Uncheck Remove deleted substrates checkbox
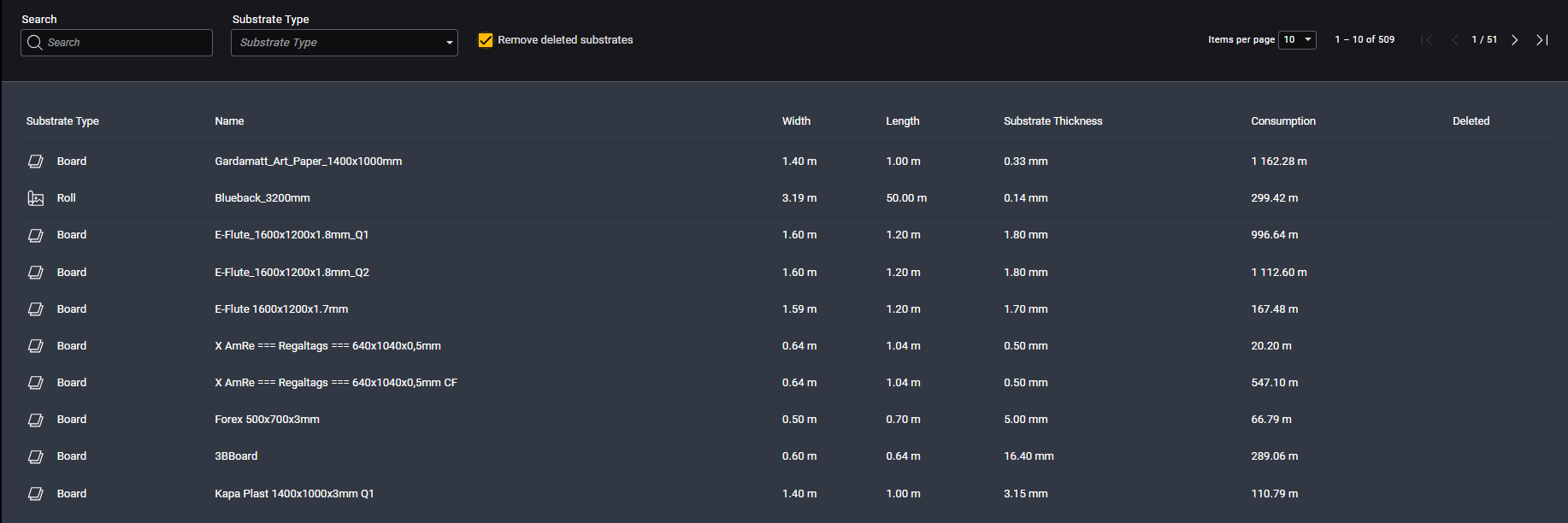Viewport: 1568px width, 523px height. pyautogui.click(x=486, y=40)
